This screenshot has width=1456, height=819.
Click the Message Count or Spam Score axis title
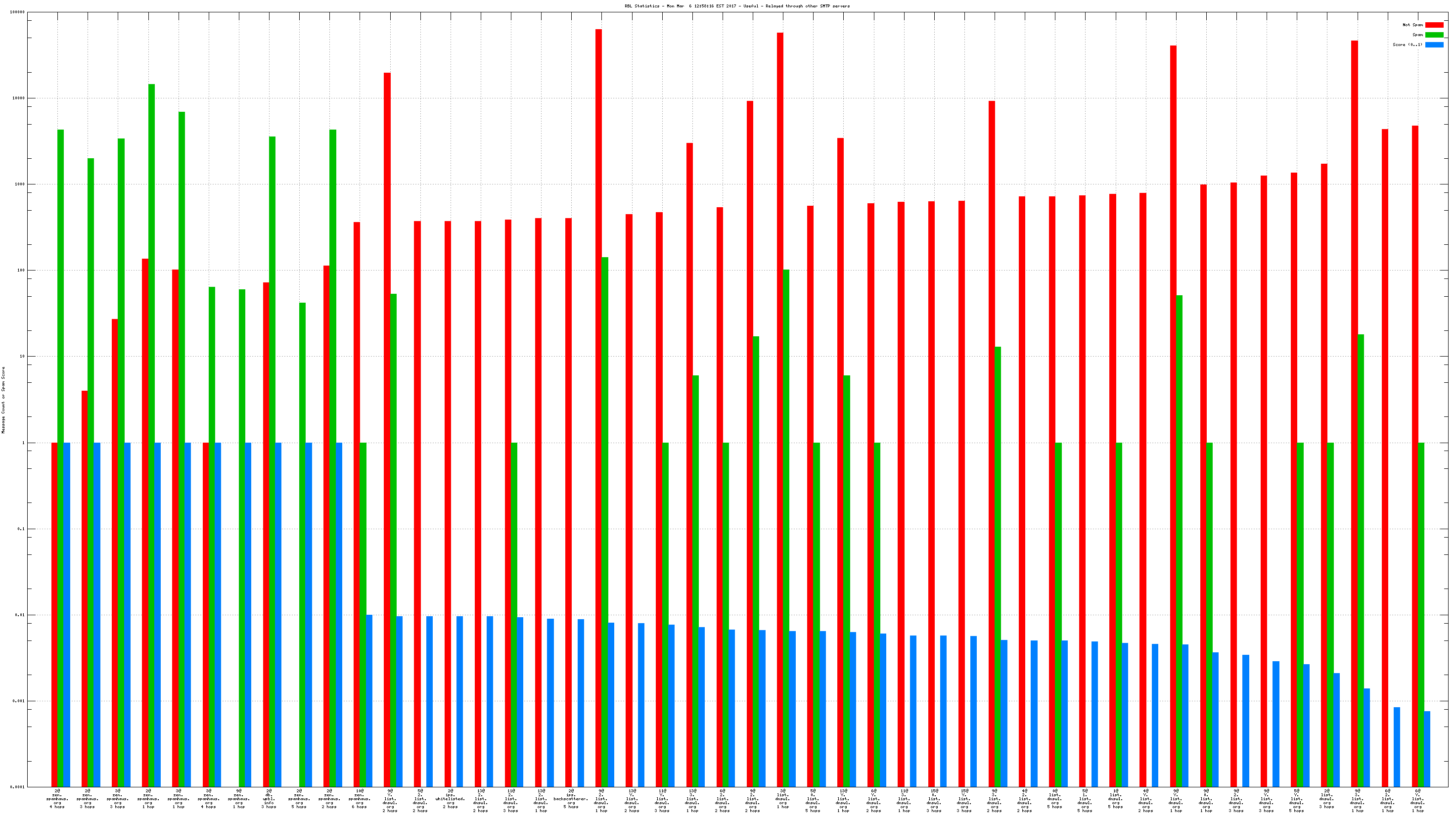coord(3,400)
